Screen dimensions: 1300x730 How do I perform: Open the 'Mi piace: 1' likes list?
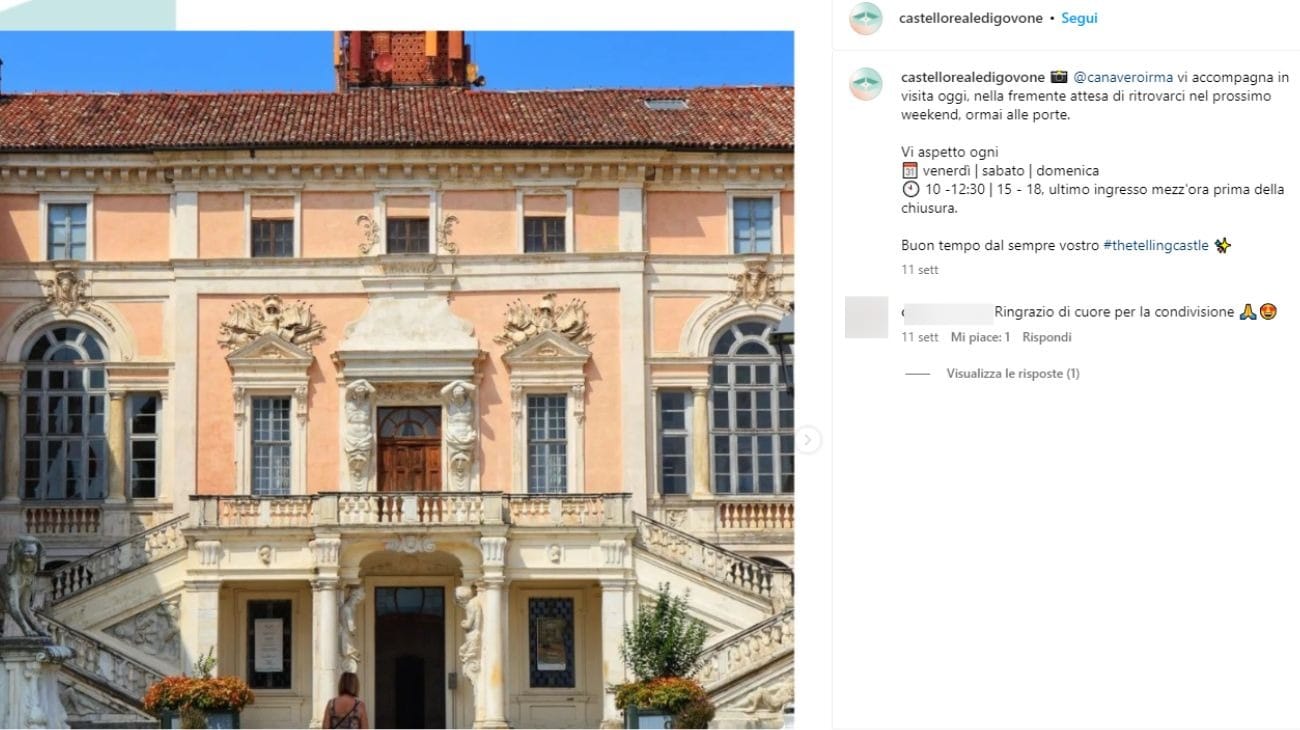point(980,337)
